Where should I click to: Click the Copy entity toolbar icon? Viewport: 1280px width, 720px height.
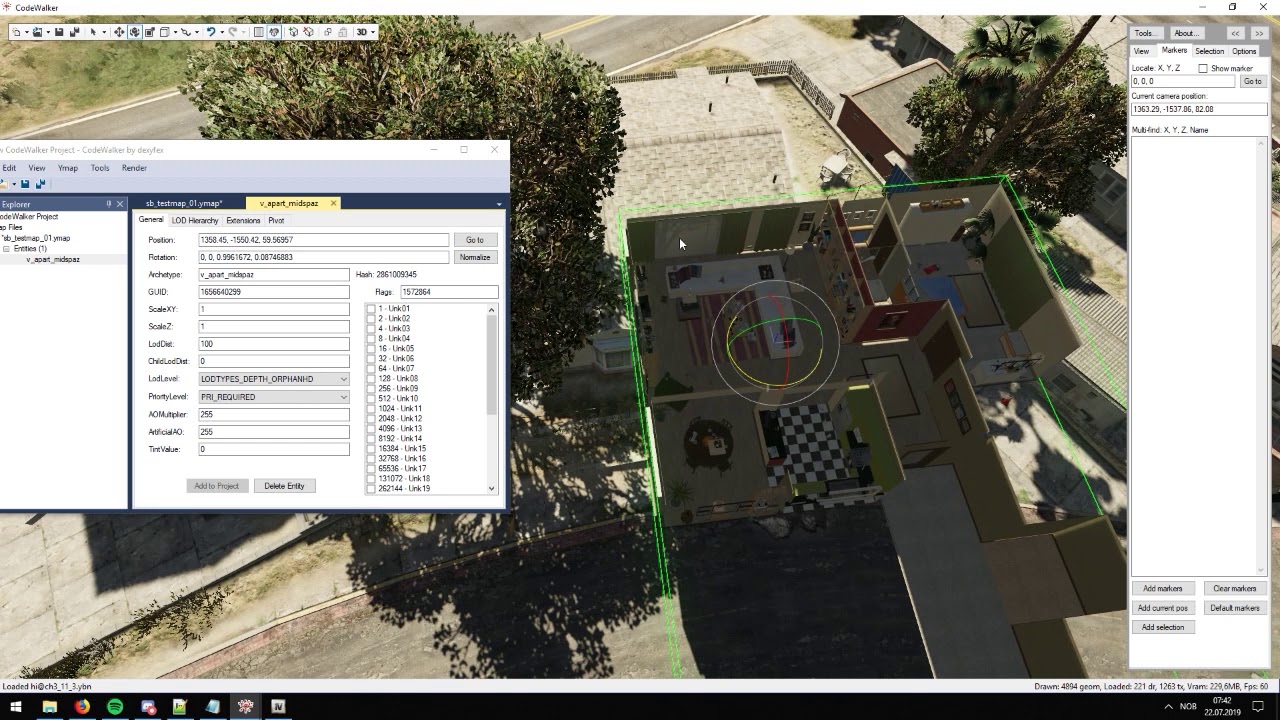coord(328,32)
